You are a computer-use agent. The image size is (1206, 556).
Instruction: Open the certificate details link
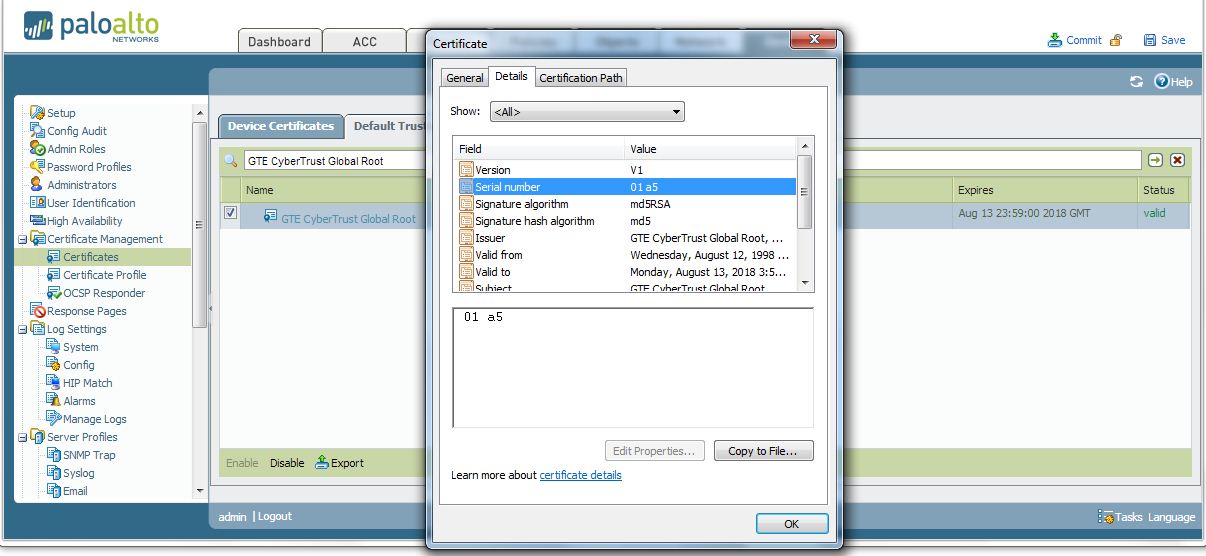tap(581, 475)
